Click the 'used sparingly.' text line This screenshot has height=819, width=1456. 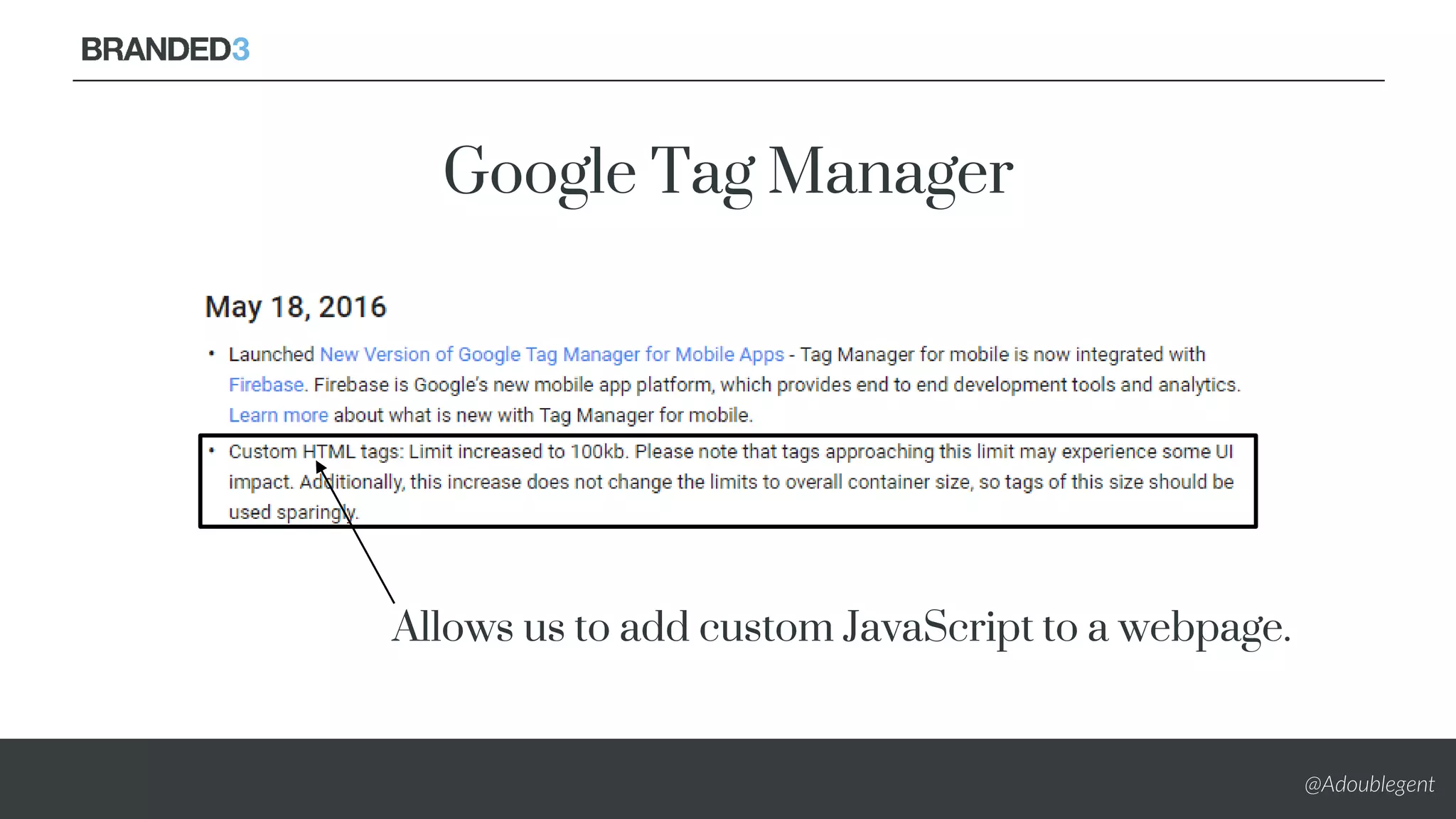(x=294, y=513)
